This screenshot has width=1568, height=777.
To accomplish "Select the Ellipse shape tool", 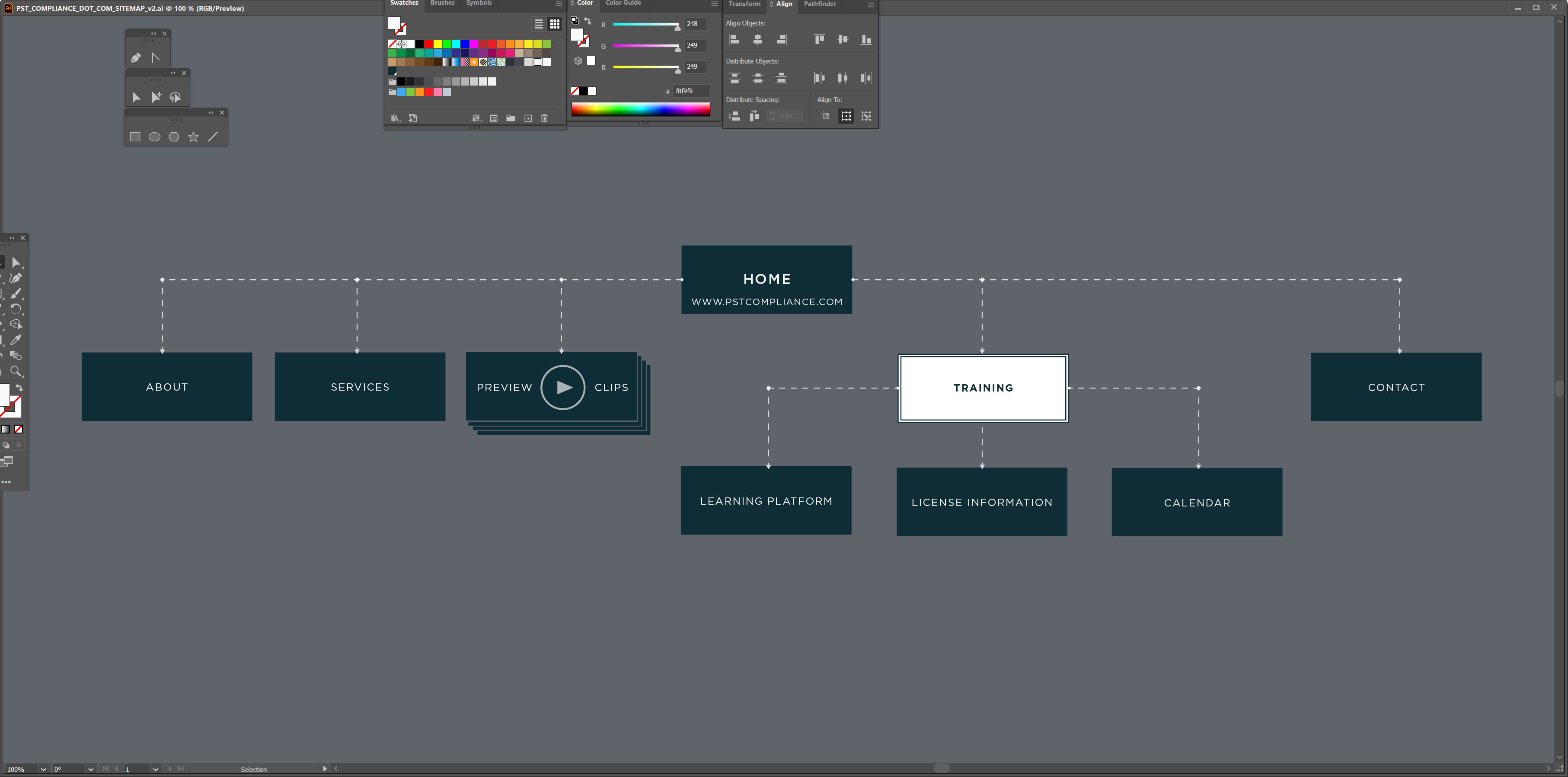I will tap(155, 137).
